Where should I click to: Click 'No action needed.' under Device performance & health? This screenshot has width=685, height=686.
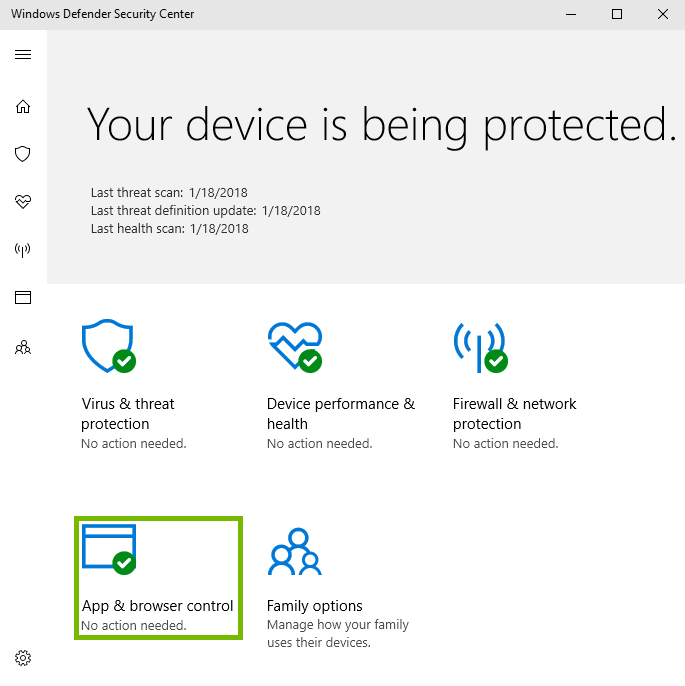320,444
